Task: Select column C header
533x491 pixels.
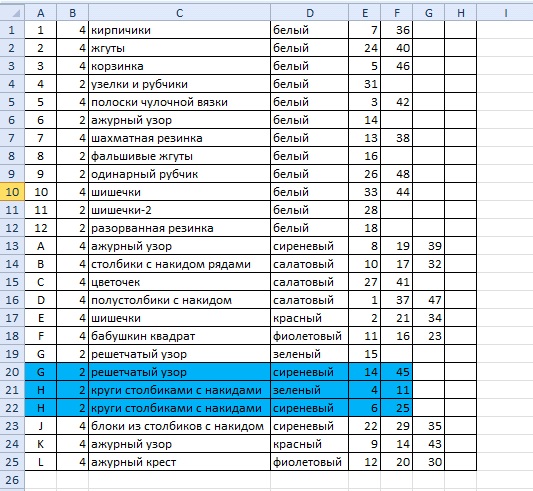Action: point(179,13)
